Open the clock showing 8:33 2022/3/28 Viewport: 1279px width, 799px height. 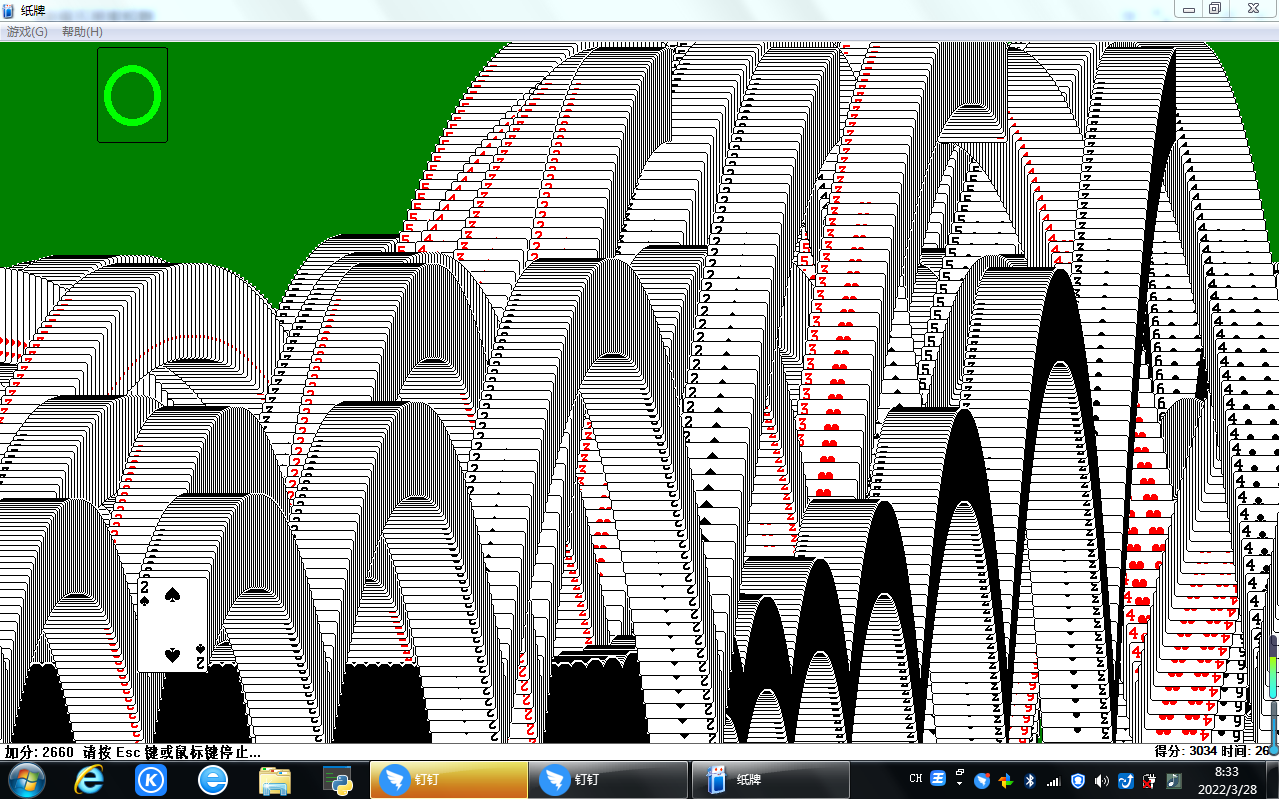click(x=1226, y=780)
